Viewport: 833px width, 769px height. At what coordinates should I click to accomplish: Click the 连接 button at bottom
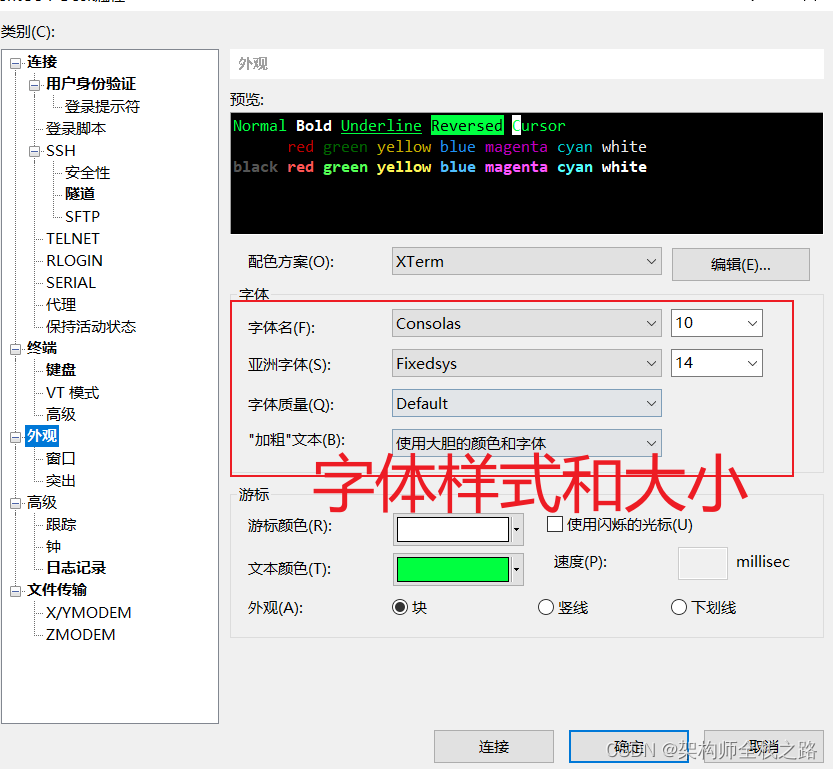pyautogui.click(x=494, y=747)
